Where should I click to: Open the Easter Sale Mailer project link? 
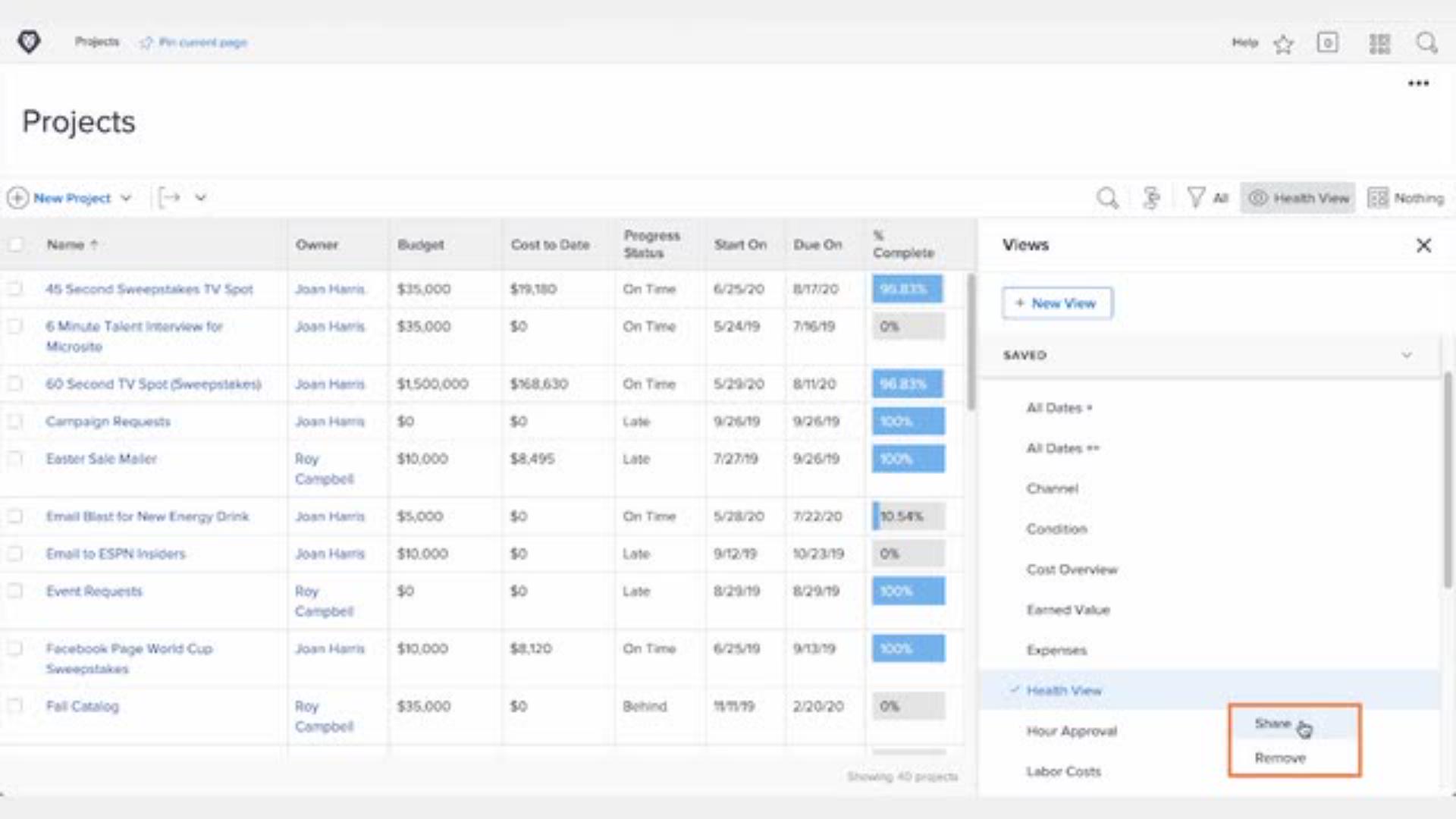tap(102, 459)
